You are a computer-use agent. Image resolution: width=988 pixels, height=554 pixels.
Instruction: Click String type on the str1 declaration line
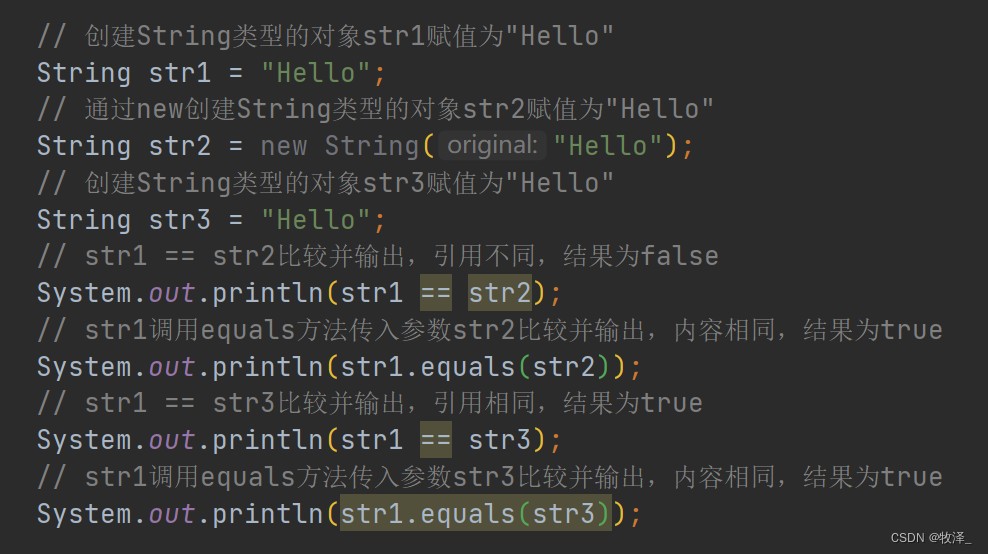point(84,73)
